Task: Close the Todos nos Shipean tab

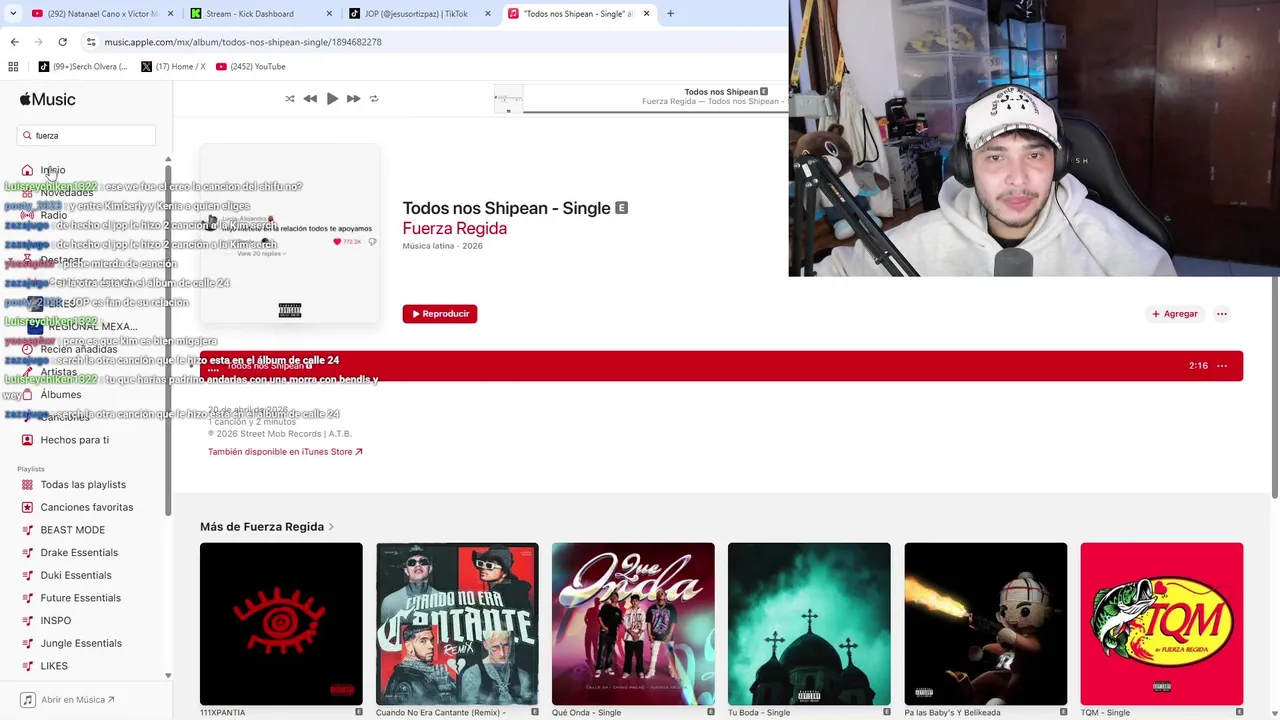Action: point(646,14)
